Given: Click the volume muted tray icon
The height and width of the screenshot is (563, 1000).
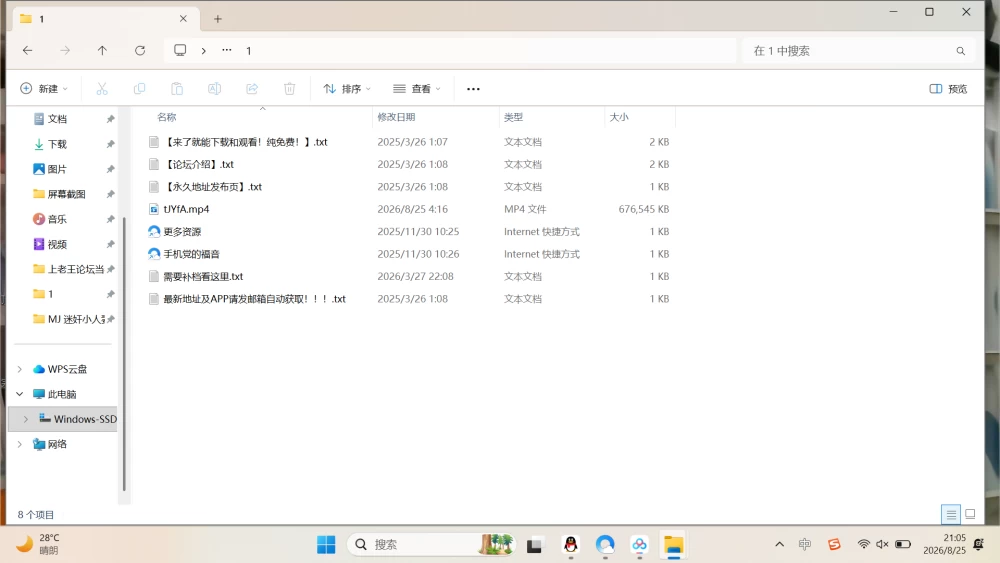Looking at the screenshot, I should pyautogui.click(x=882, y=545).
